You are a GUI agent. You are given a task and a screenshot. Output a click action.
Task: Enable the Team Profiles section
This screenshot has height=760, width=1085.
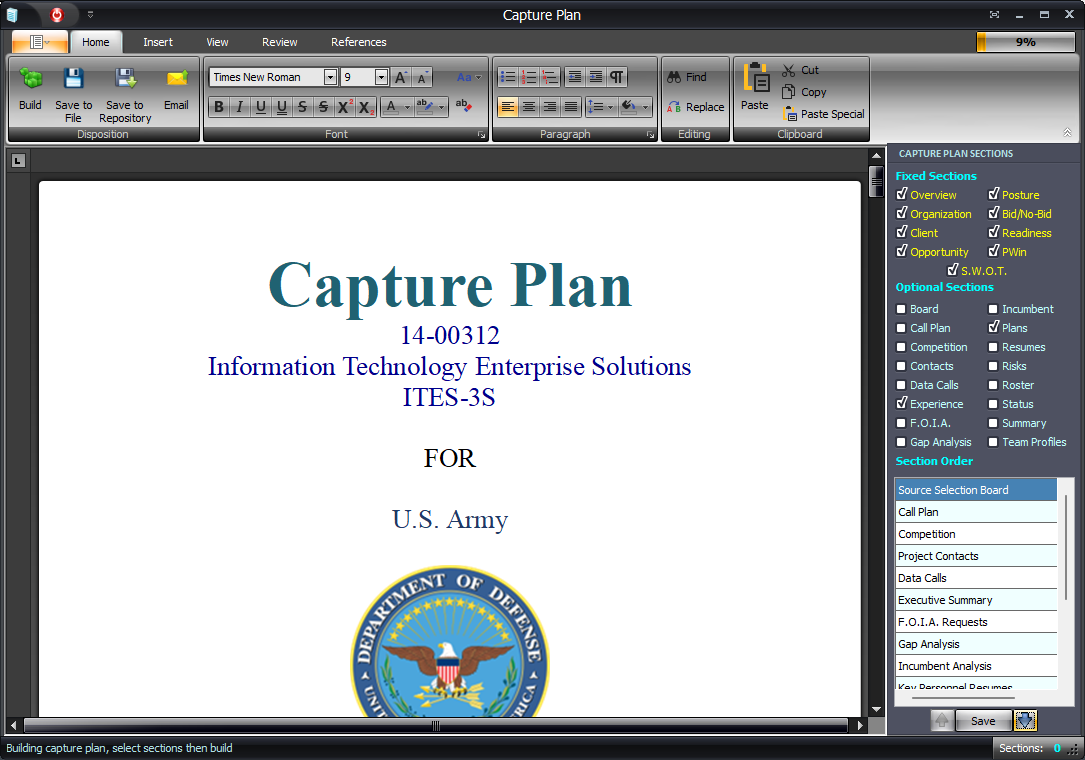[993, 442]
